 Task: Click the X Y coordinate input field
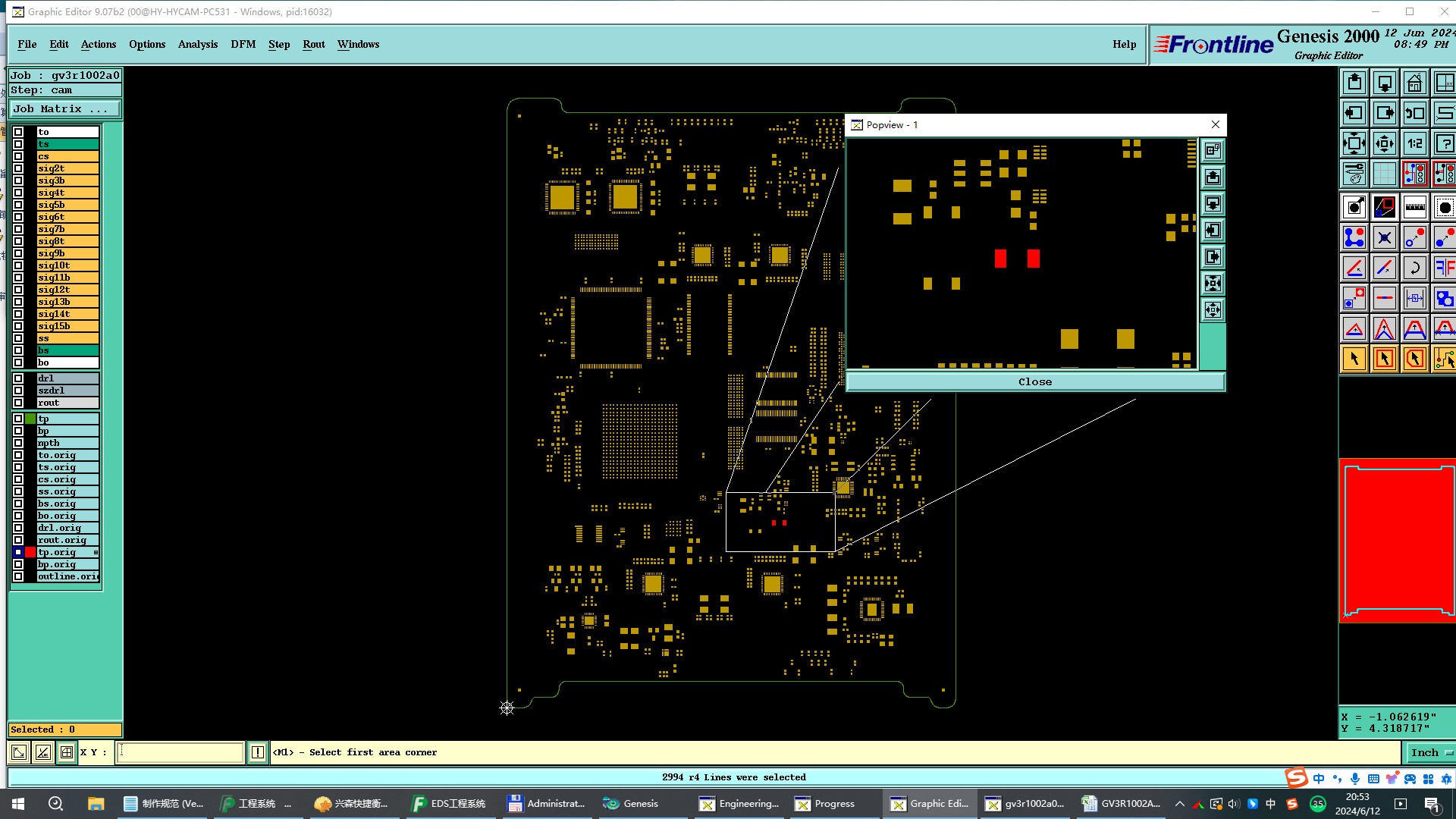(180, 752)
